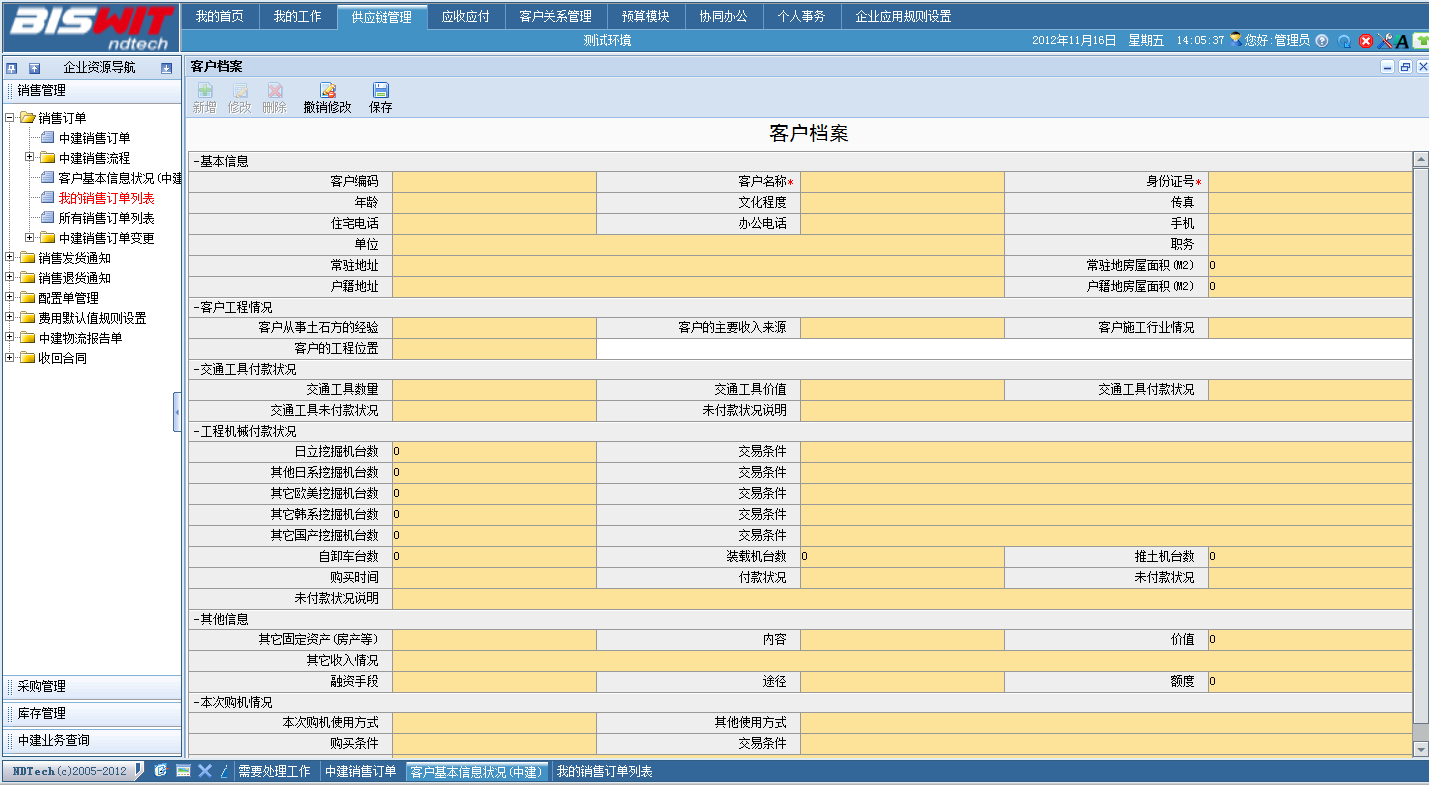This screenshot has width=1429, height=785.
Task: Click the slash pen icon in bottom bar
Action: (x=224, y=771)
